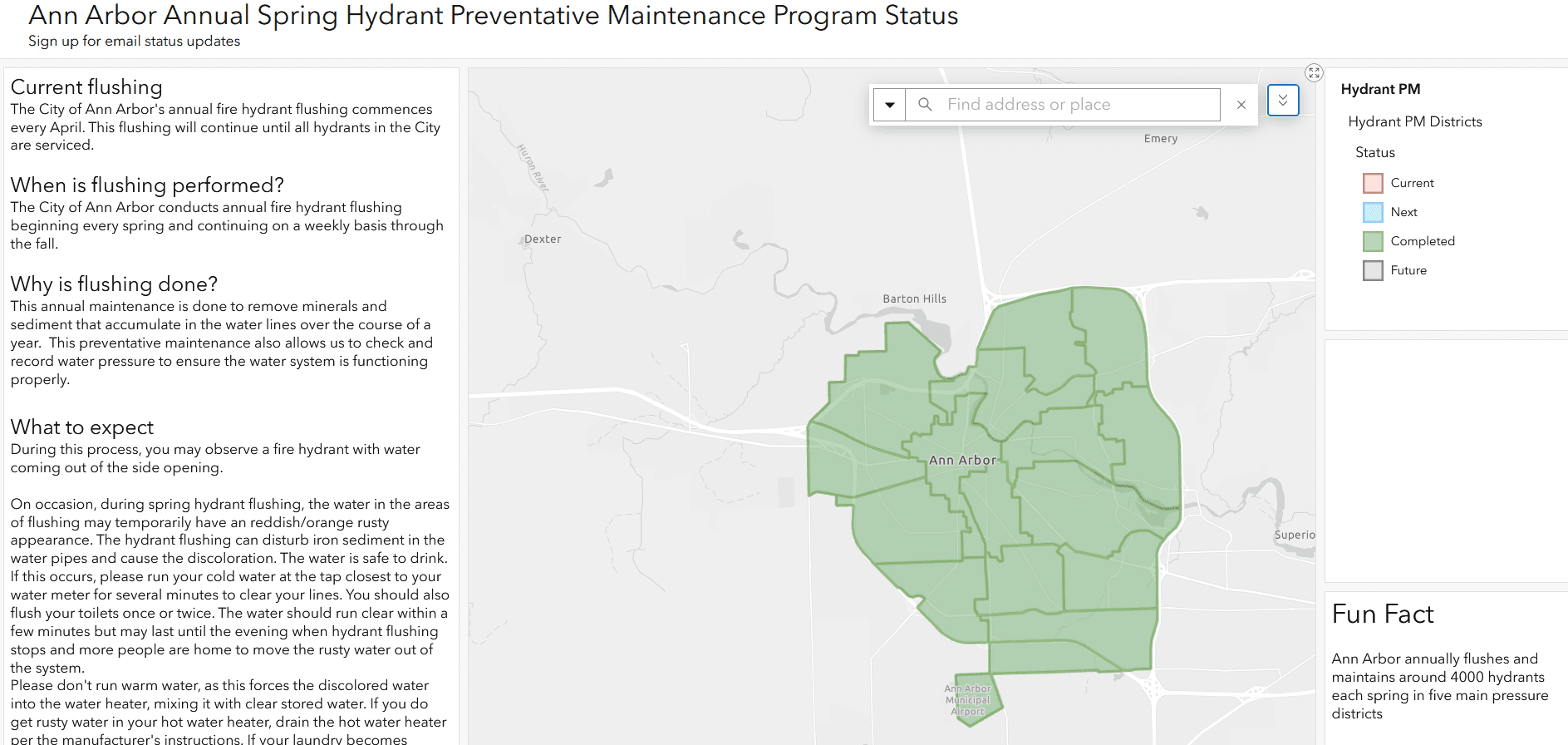
Task: Click the Future status legend swatch
Action: [1373, 270]
